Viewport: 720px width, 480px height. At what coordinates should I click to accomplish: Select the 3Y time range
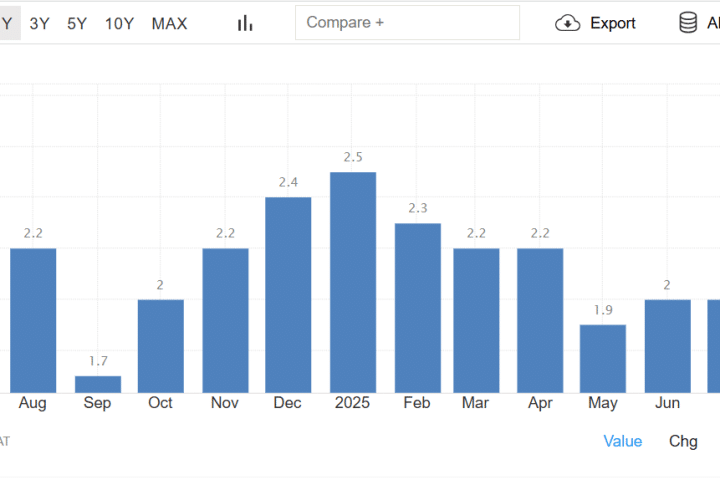tap(40, 23)
